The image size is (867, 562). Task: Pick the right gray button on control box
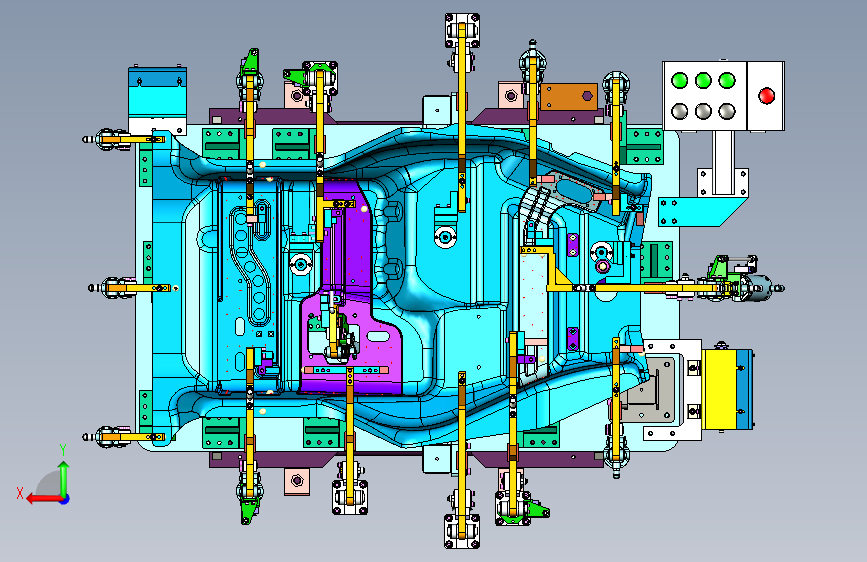click(727, 111)
